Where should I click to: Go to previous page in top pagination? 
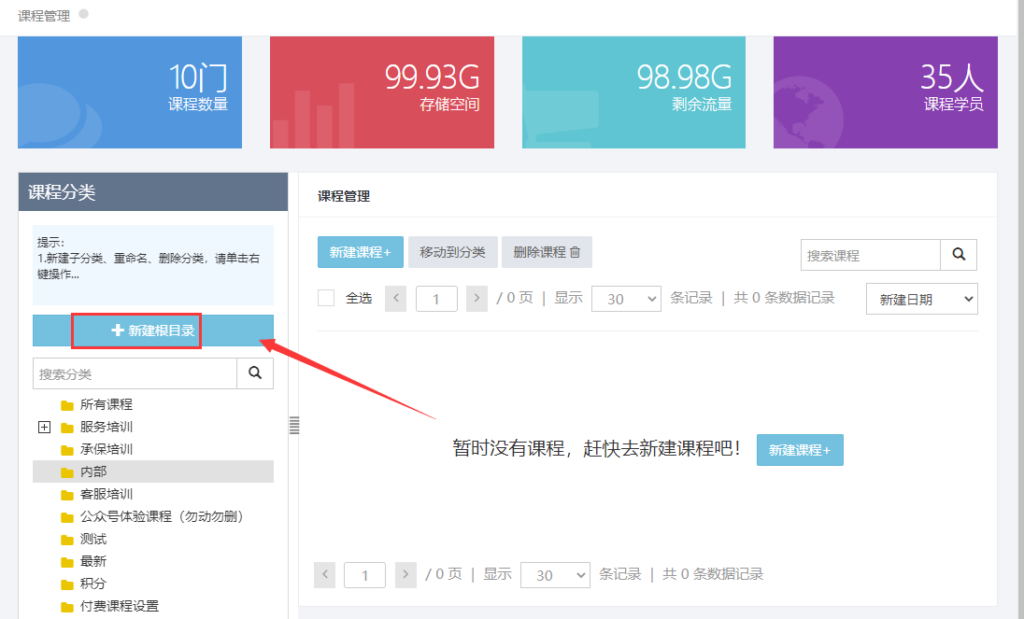tap(396, 298)
